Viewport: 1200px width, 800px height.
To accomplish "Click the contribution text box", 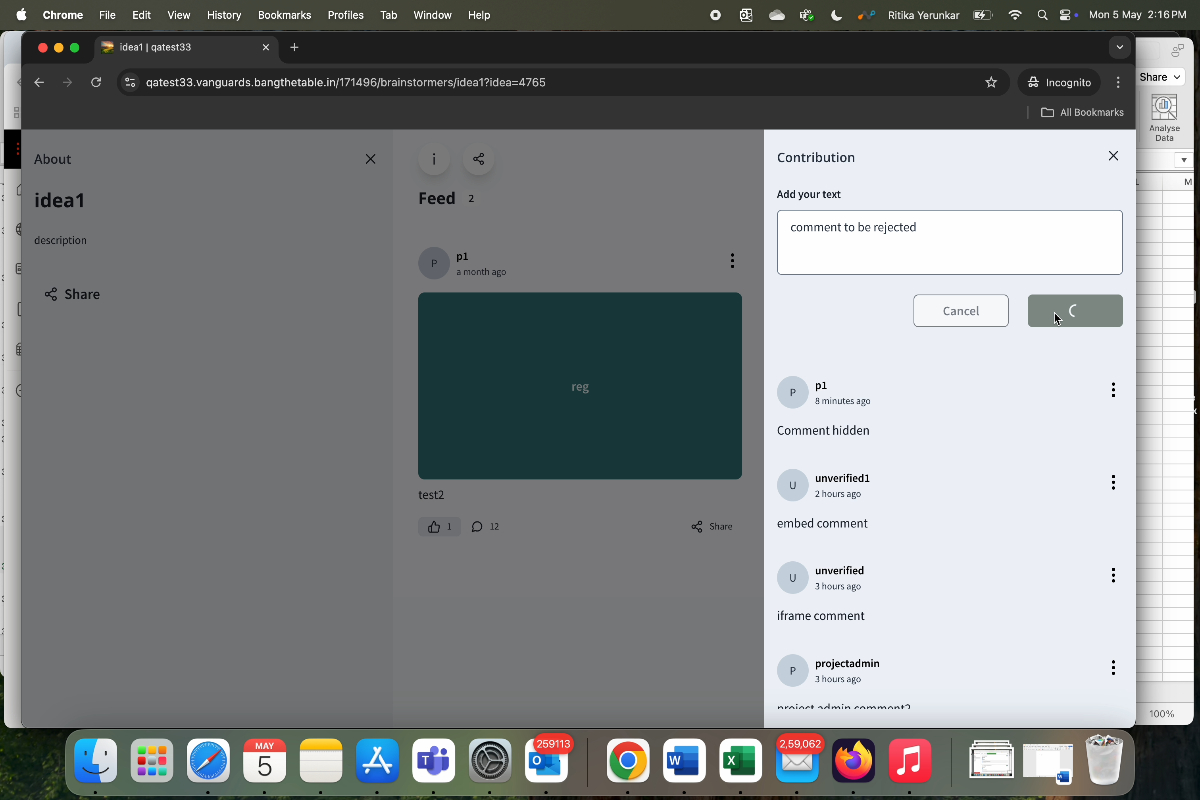I will [949, 242].
